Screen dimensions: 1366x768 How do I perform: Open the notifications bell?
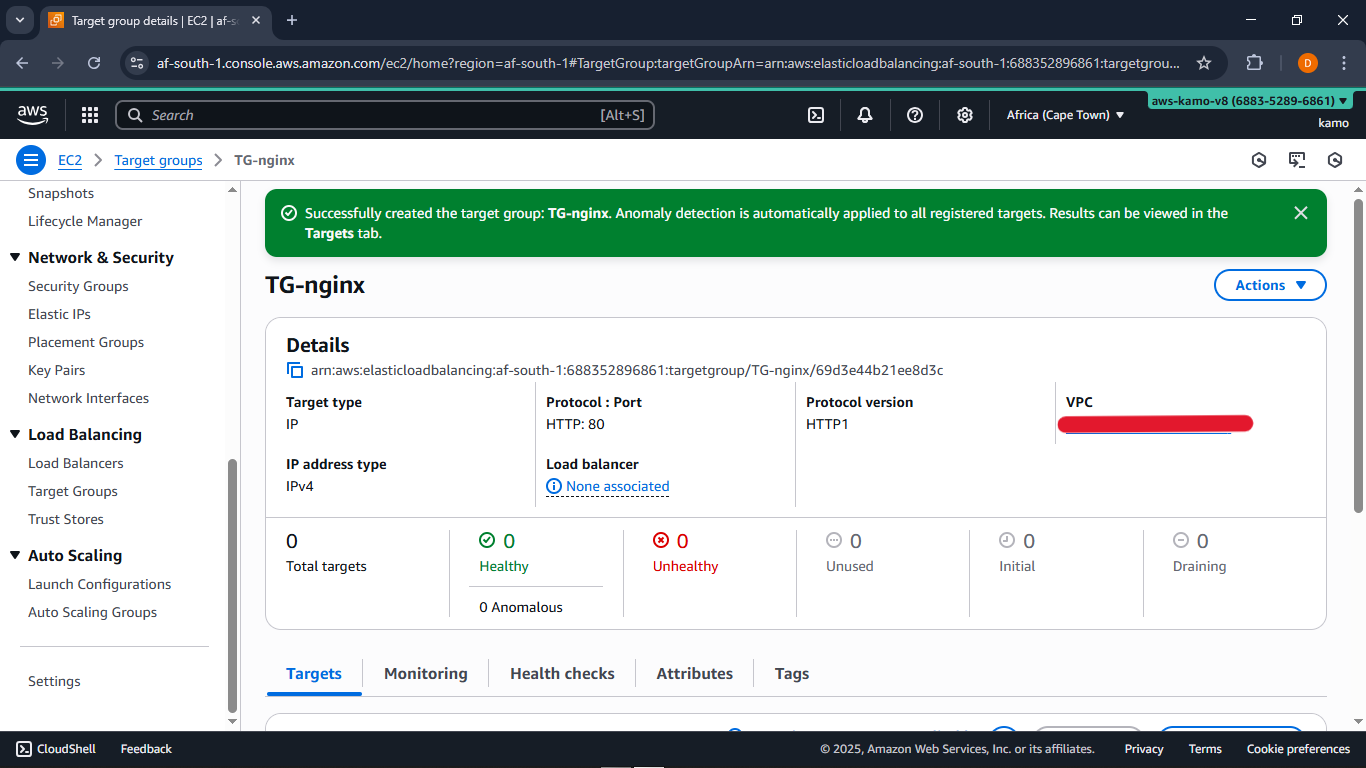point(865,115)
